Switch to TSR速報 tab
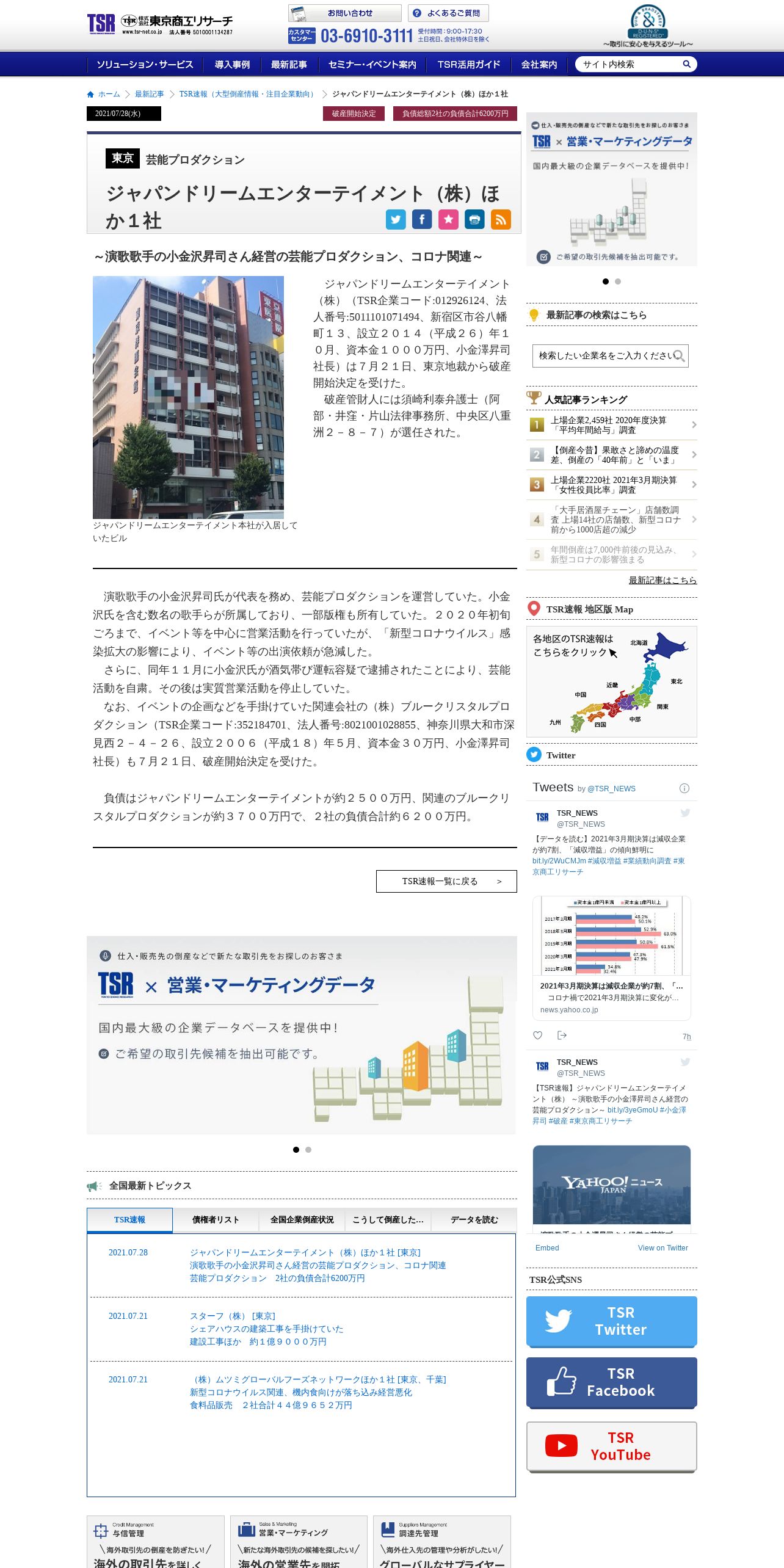The height and width of the screenshot is (1568, 784). (129, 1220)
